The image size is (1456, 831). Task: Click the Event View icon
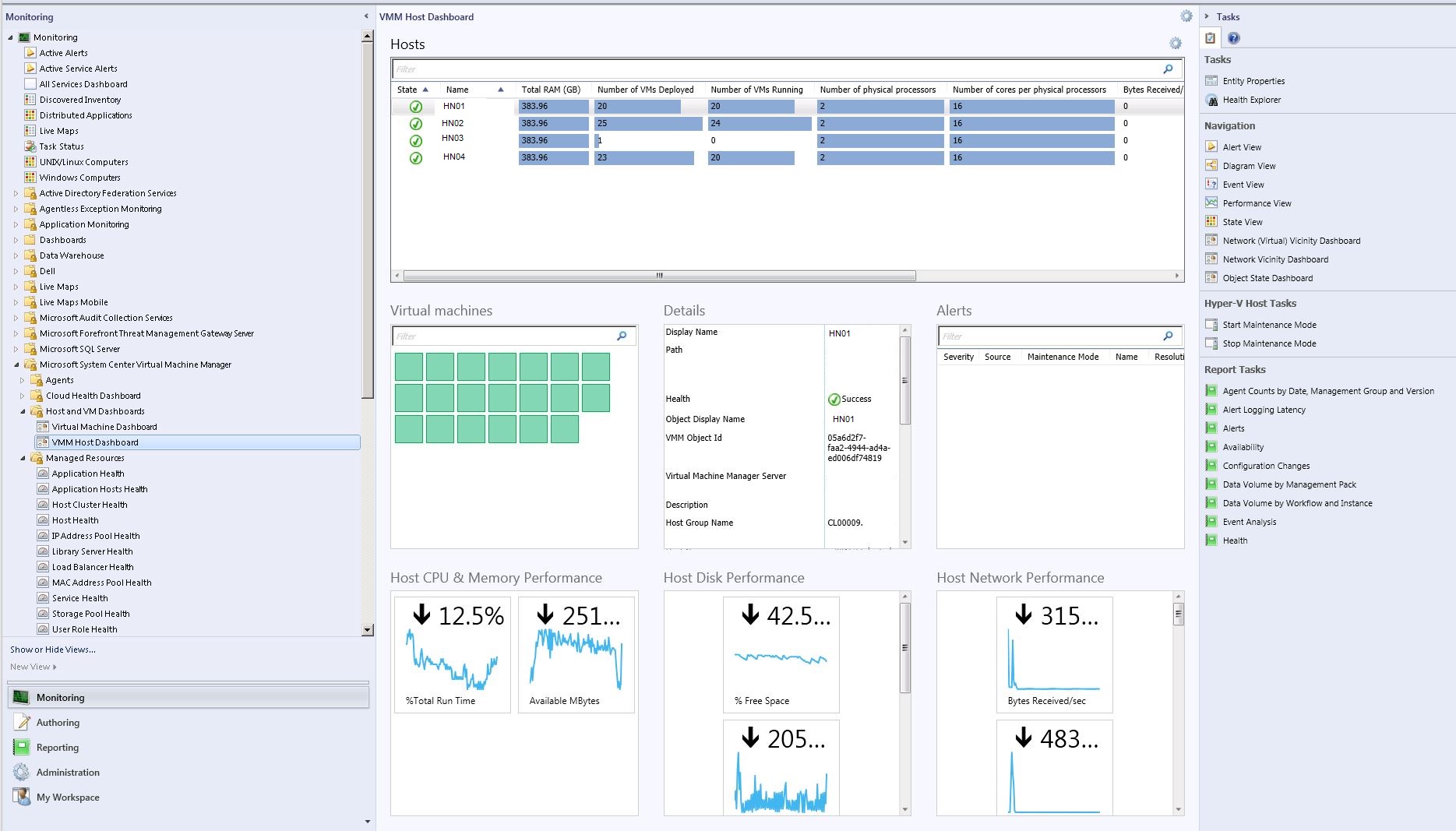point(1211,185)
